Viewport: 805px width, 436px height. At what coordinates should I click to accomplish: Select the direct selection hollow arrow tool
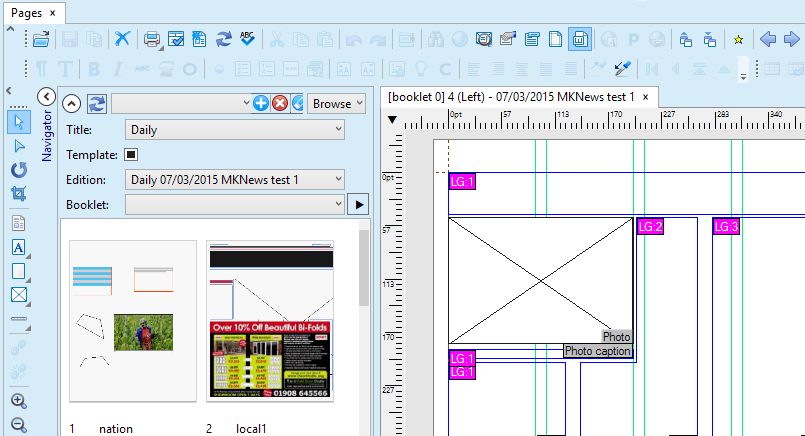[19, 146]
